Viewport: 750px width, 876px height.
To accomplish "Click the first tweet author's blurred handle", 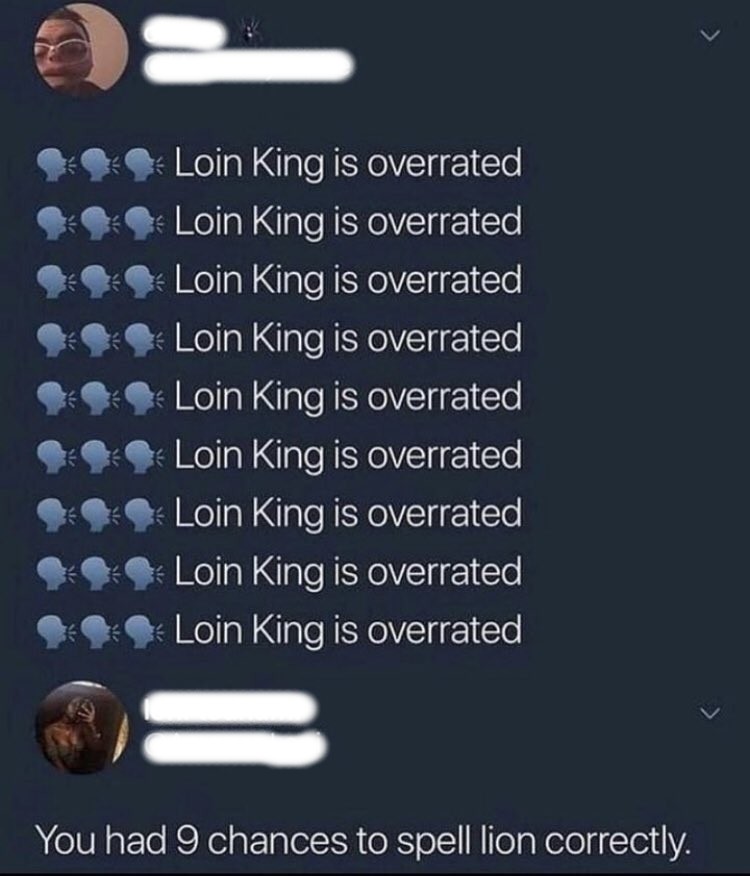I will 248,68.
